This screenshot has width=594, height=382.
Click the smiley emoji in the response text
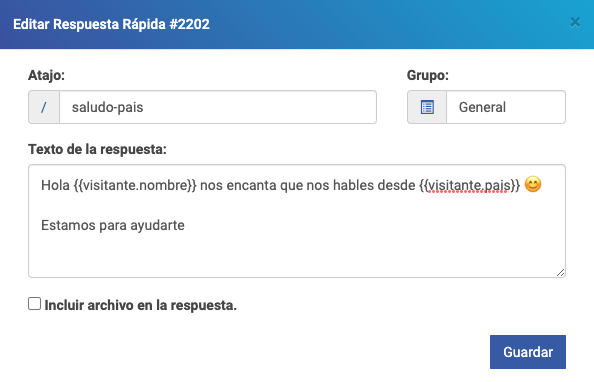point(533,185)
